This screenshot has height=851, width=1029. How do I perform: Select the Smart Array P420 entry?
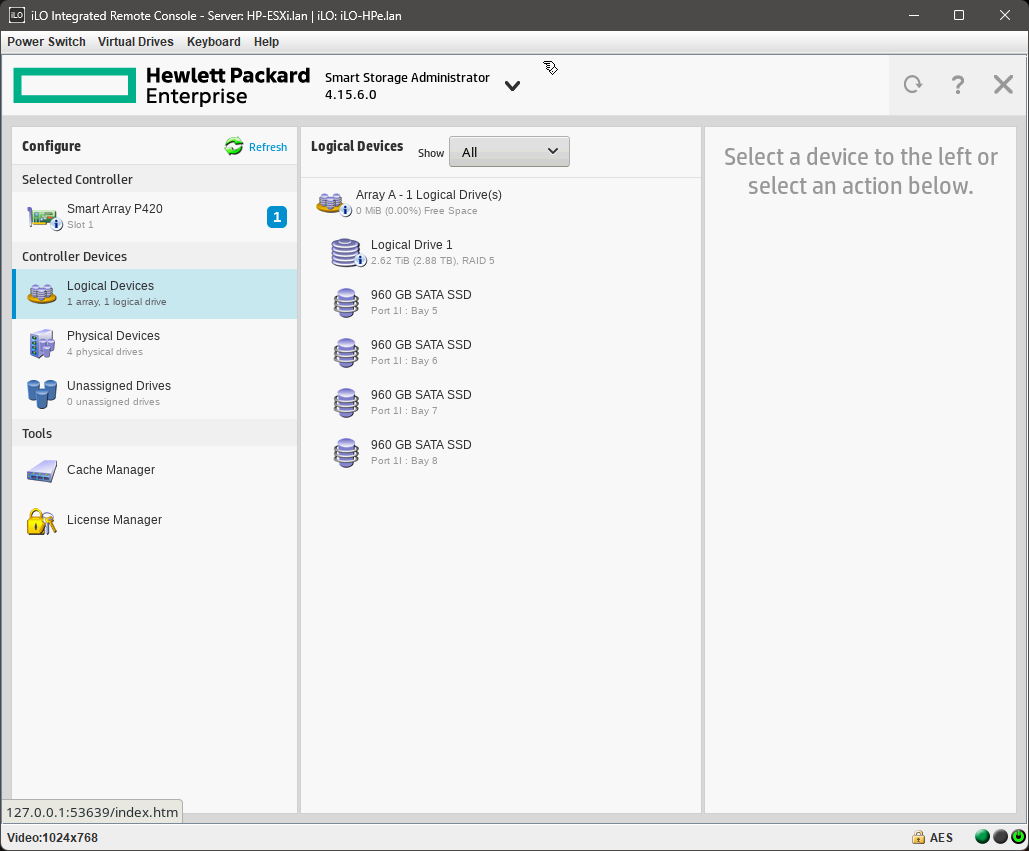[155, 217]
